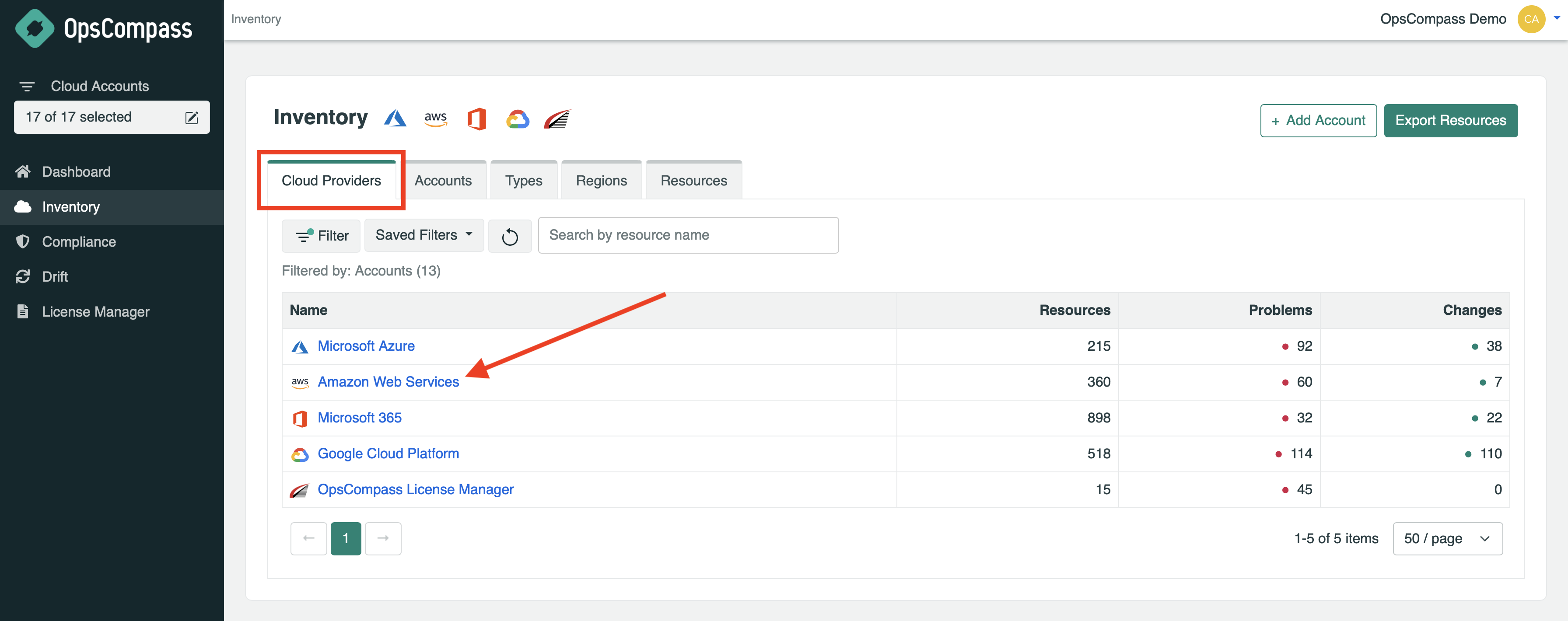Click the Add Account button
Image resolution: width=1568 pixels, height=621 pixels.
click(1318, 120)
